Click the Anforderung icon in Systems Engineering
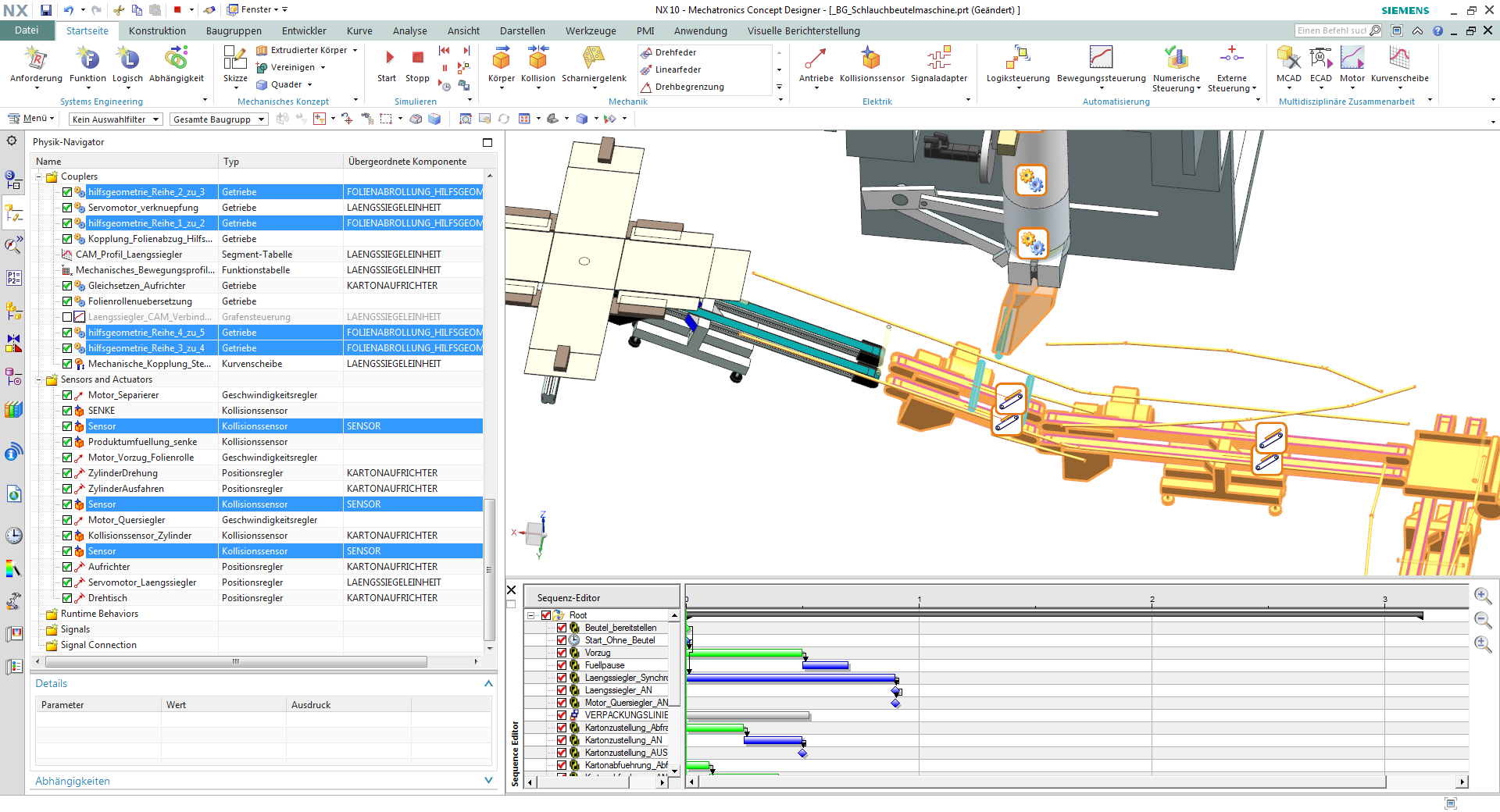 coord(36,59)
